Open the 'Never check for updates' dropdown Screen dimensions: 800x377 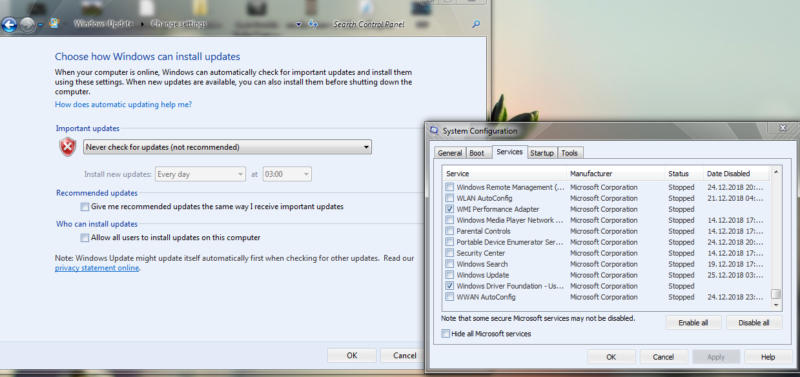(227, 147)
